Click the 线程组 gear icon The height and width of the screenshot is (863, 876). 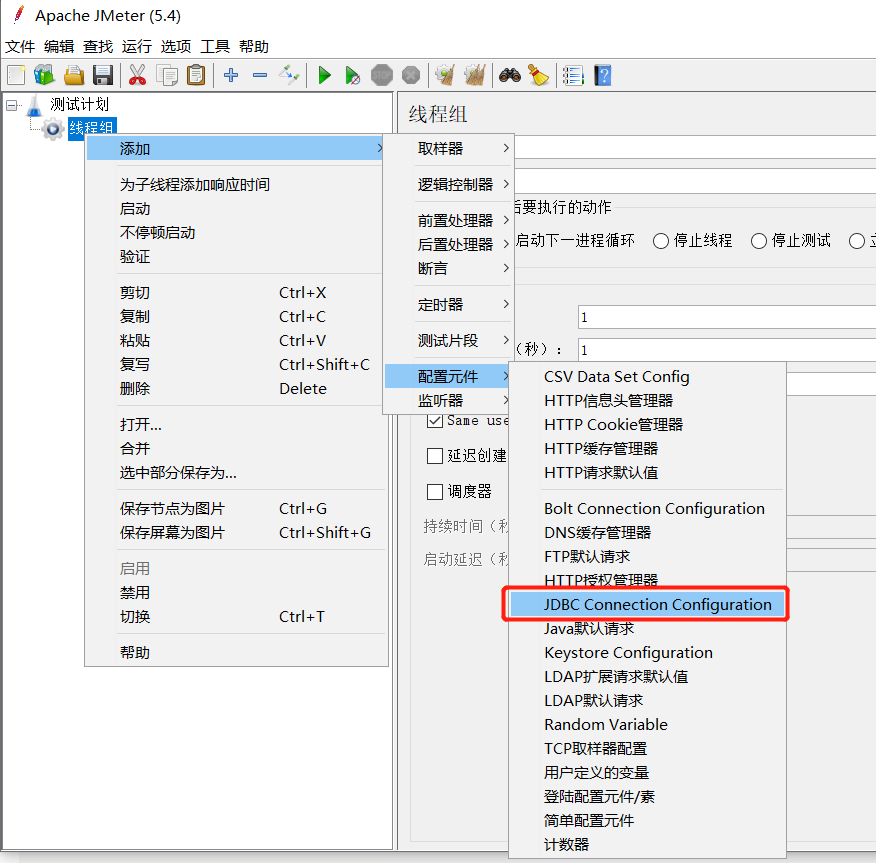coord(53,129)
